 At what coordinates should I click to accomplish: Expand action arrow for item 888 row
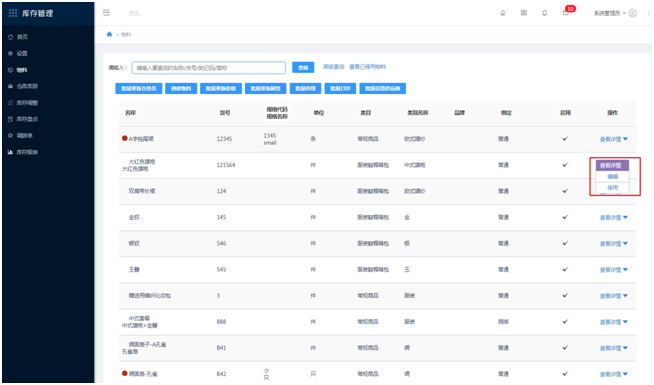click(x=625, y=322)
